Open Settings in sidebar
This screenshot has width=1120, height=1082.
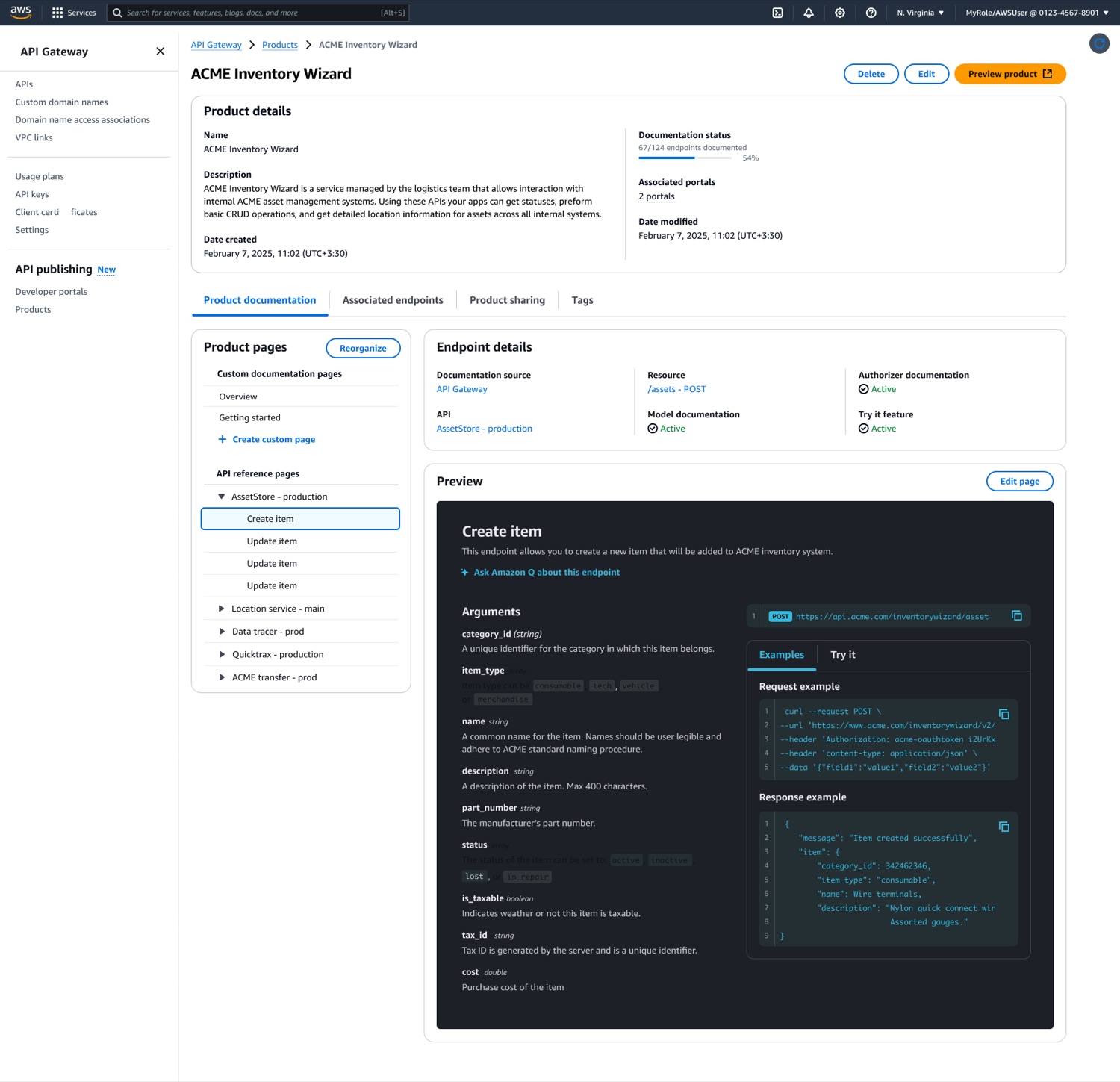(x=32, y=230)
